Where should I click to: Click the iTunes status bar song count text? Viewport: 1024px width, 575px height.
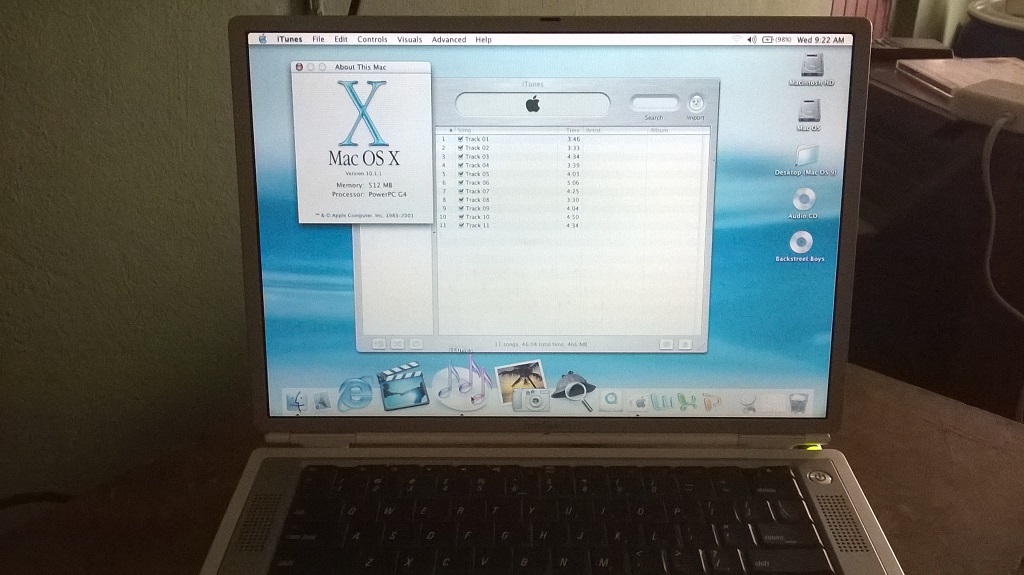tap(541, 344)
